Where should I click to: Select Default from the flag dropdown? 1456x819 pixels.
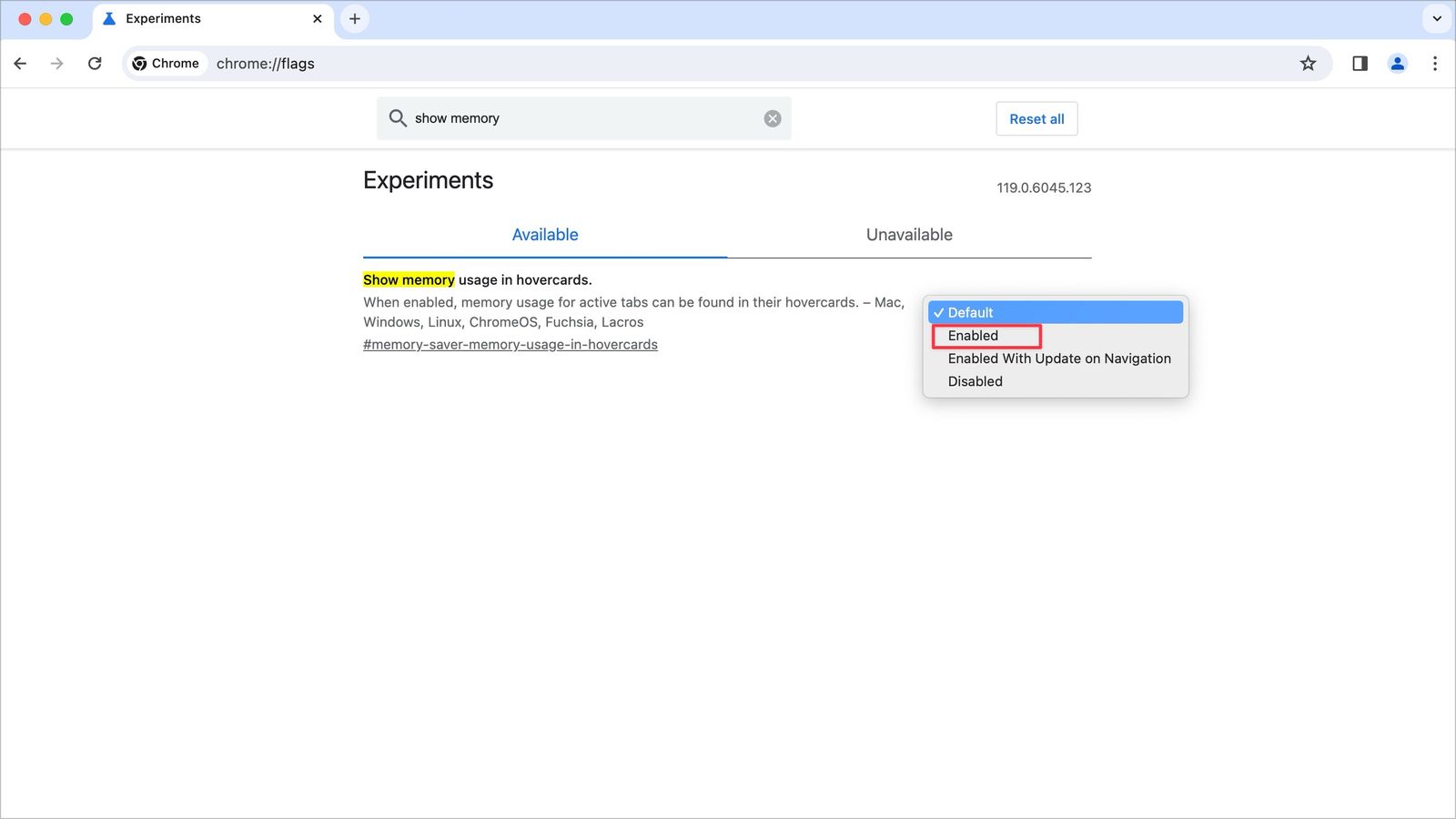pos(968,312)
